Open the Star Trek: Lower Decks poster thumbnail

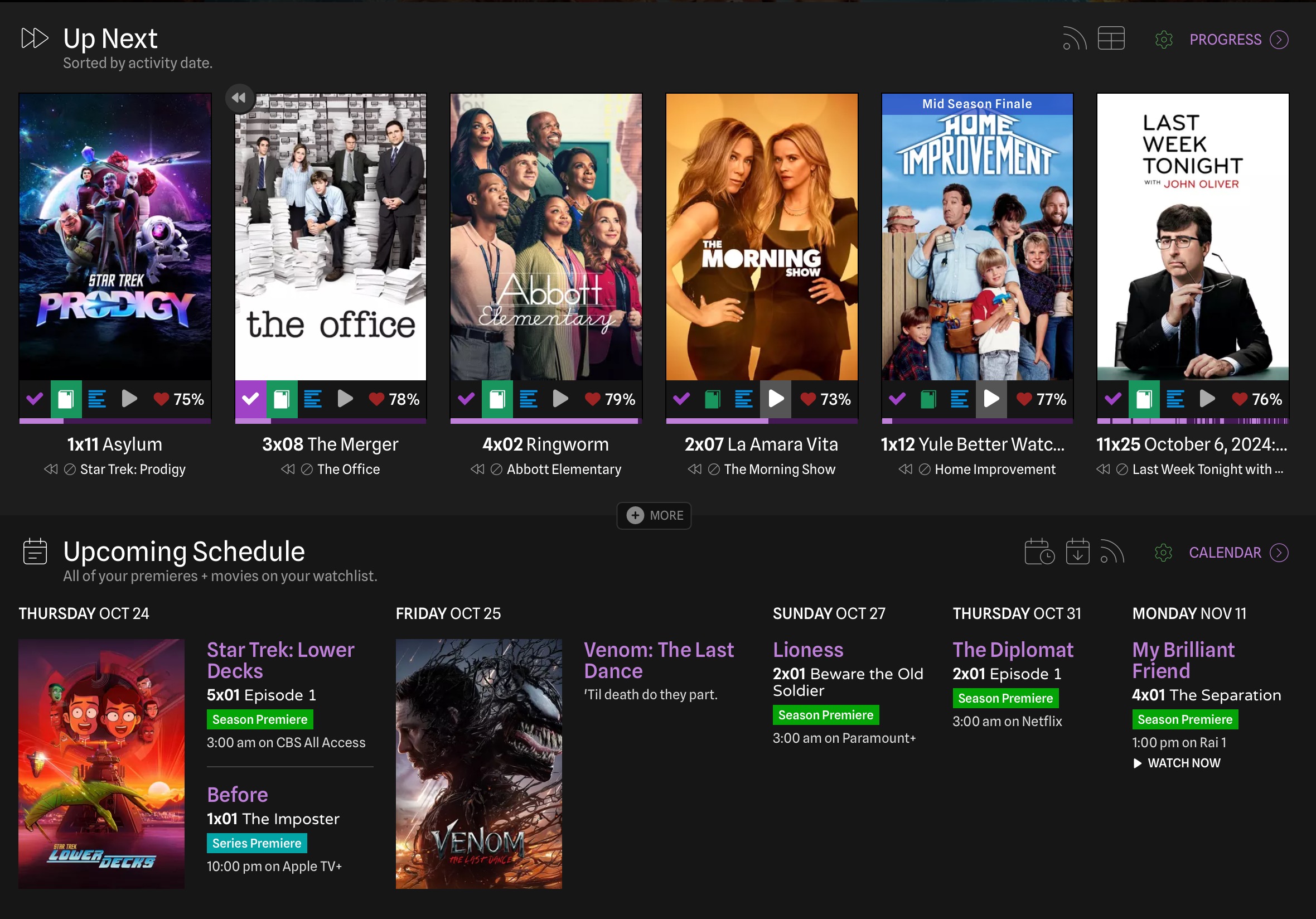pyautogui.click(x=101, y=763)
